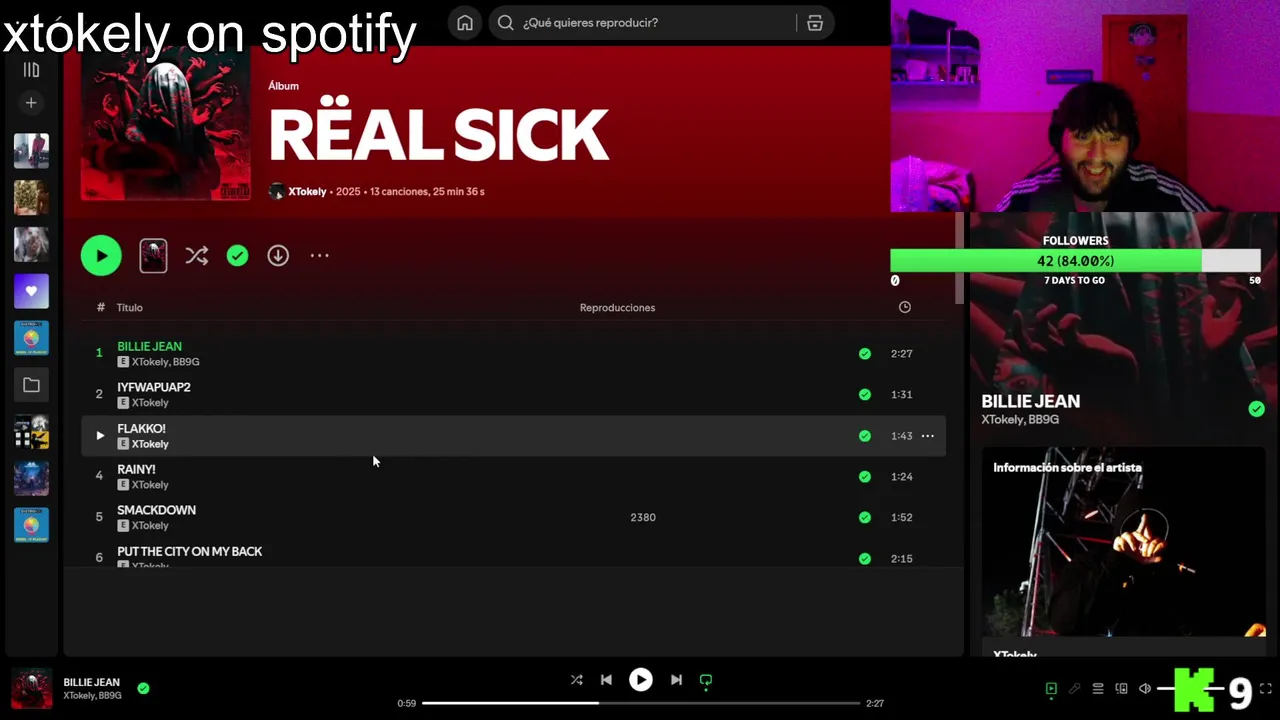Open BILLIE JEAN title in bottom player bar

point(91,682)
